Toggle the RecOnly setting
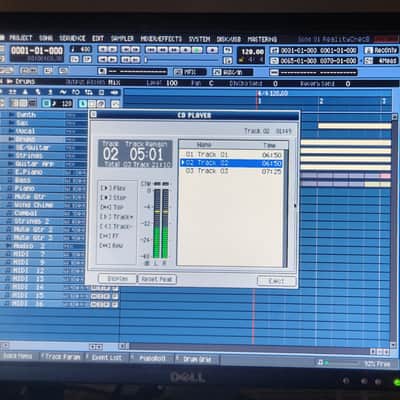The image size is (400, 400). click(381, 50)
